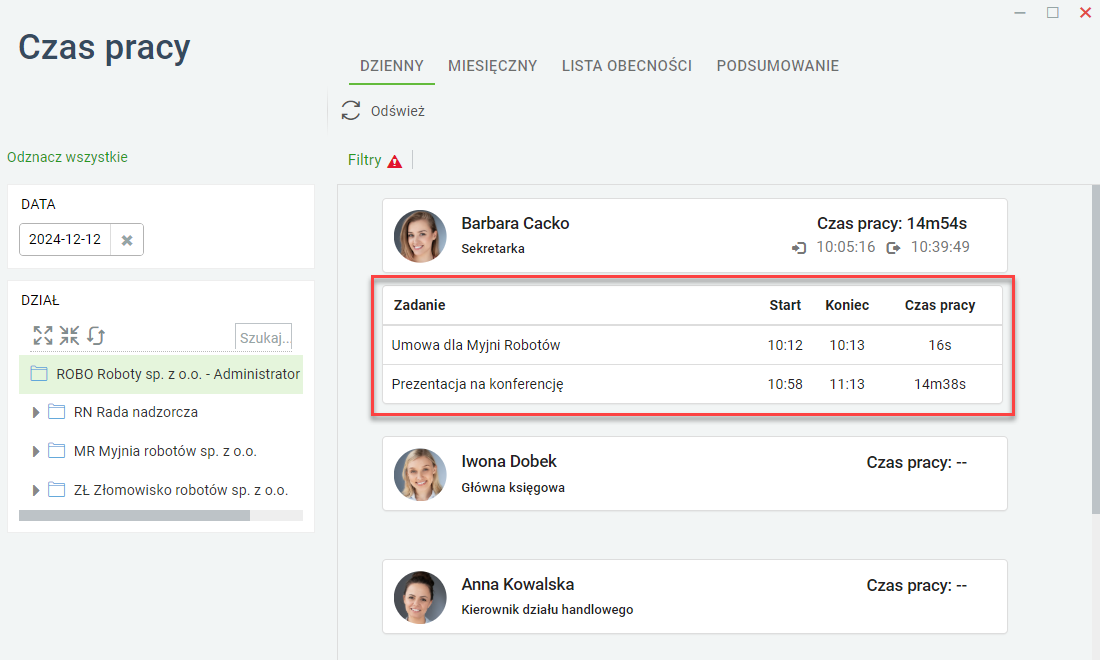Clear the date with the X icon
This screenshot has height=660, width=1100.
(127, 240)
